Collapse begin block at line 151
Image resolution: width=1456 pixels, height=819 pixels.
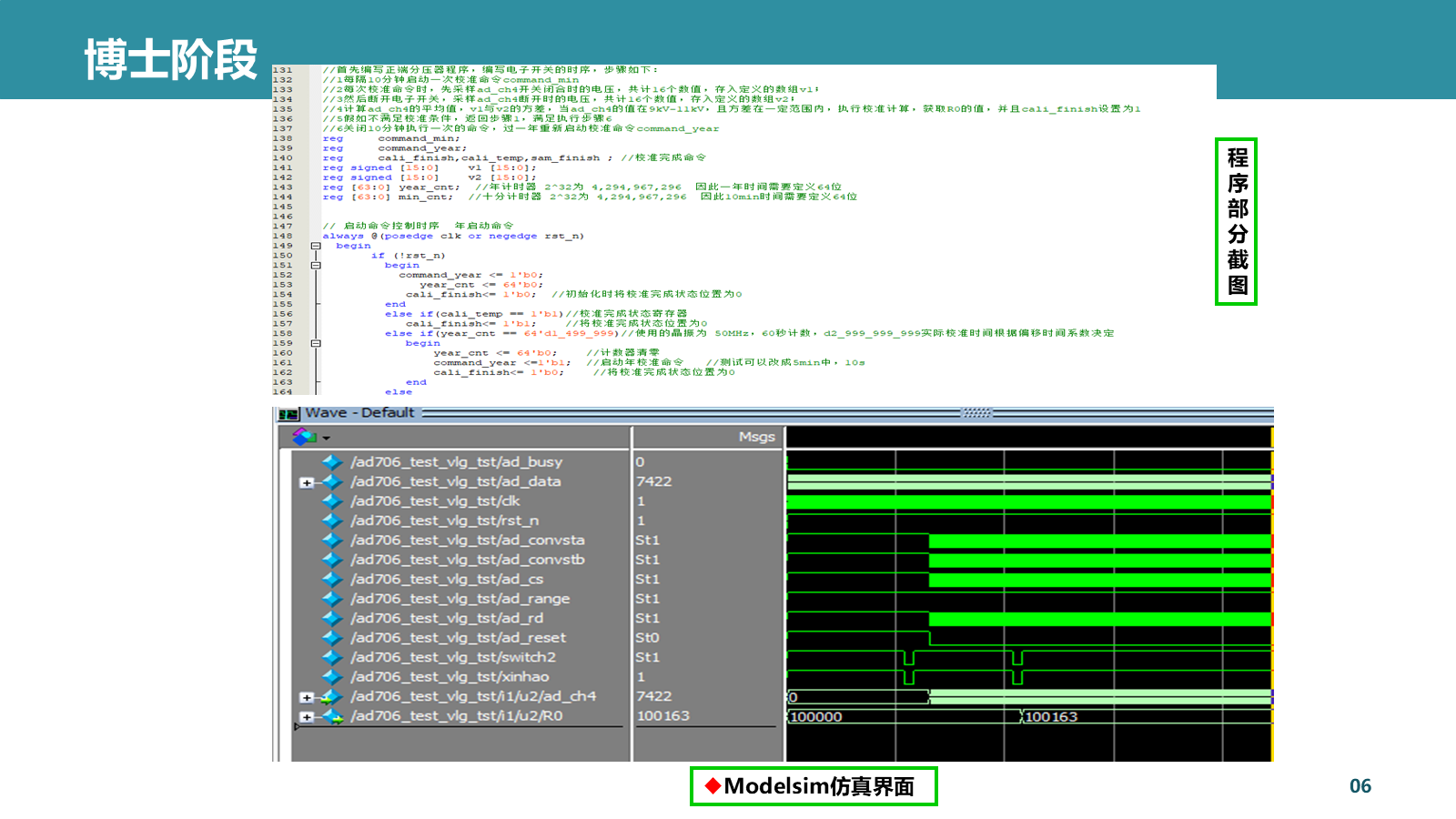point(316,266)
